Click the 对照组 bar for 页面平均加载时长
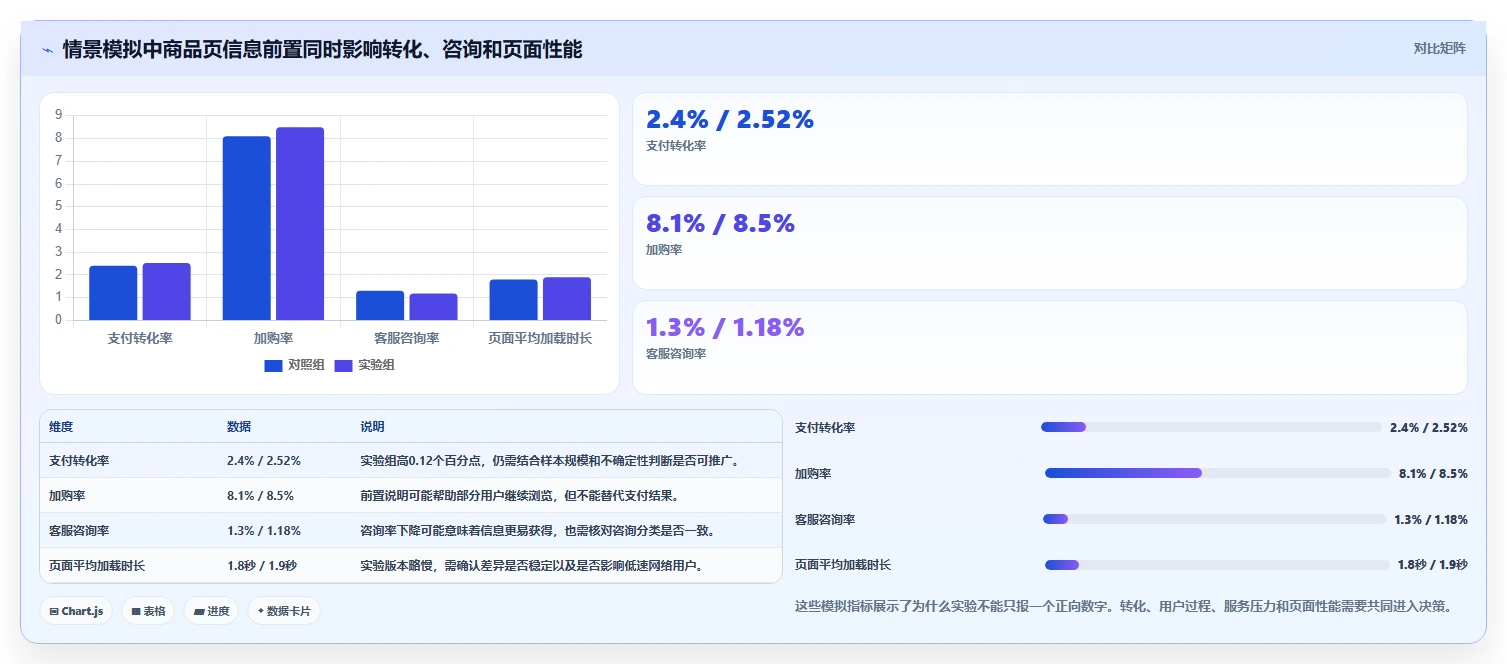Screen dimensions: 1507x664 coord(513,300)
